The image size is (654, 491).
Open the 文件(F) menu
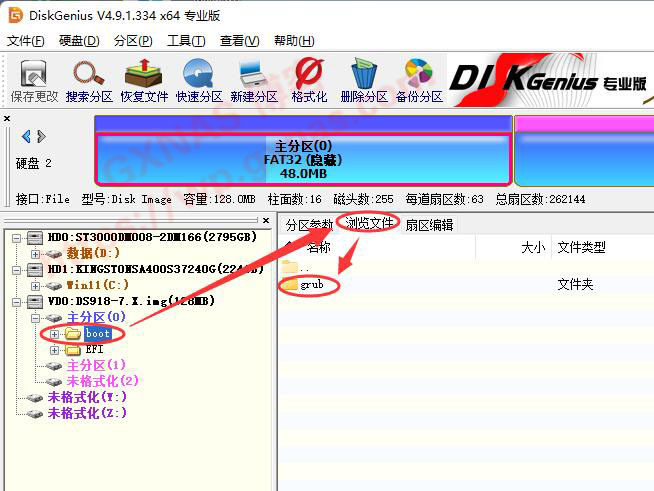(x=26, y=41)
